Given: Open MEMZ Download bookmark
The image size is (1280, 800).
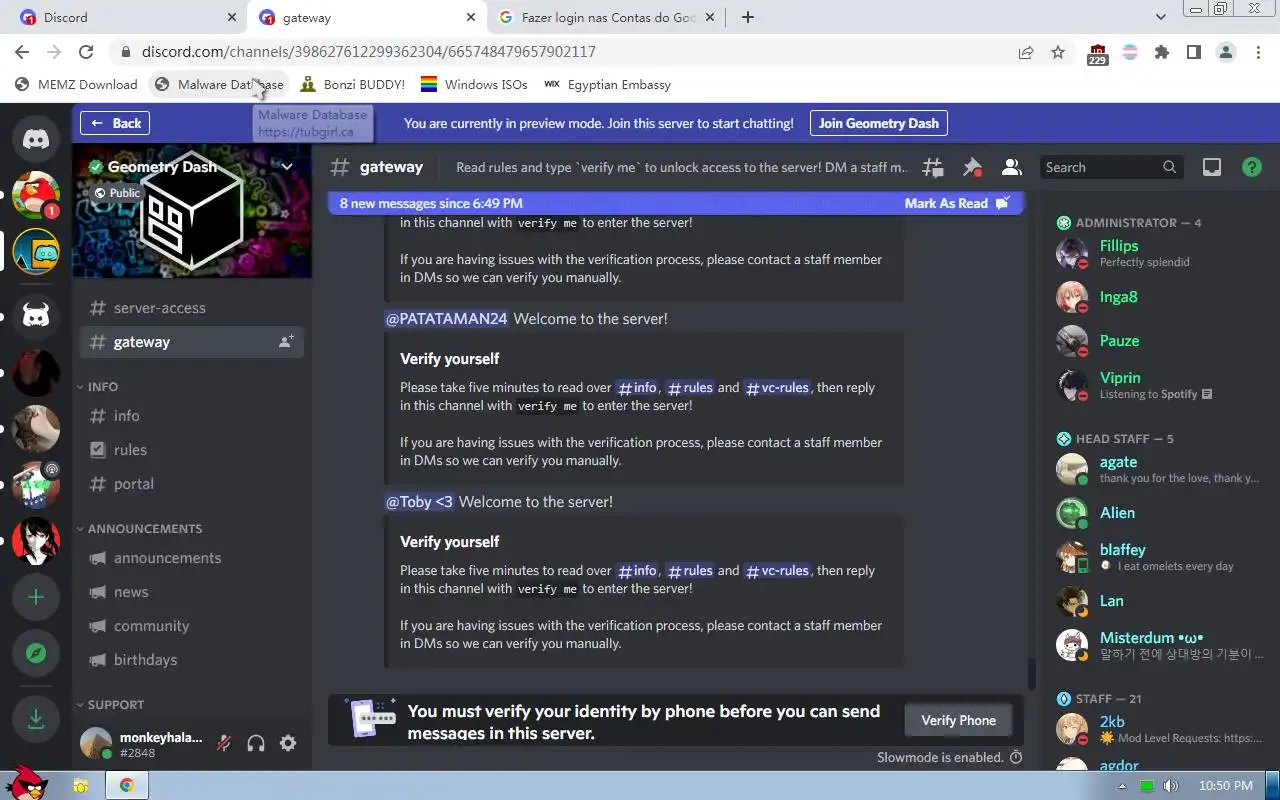Looking at the screenshot, I should tap(77, 85).
